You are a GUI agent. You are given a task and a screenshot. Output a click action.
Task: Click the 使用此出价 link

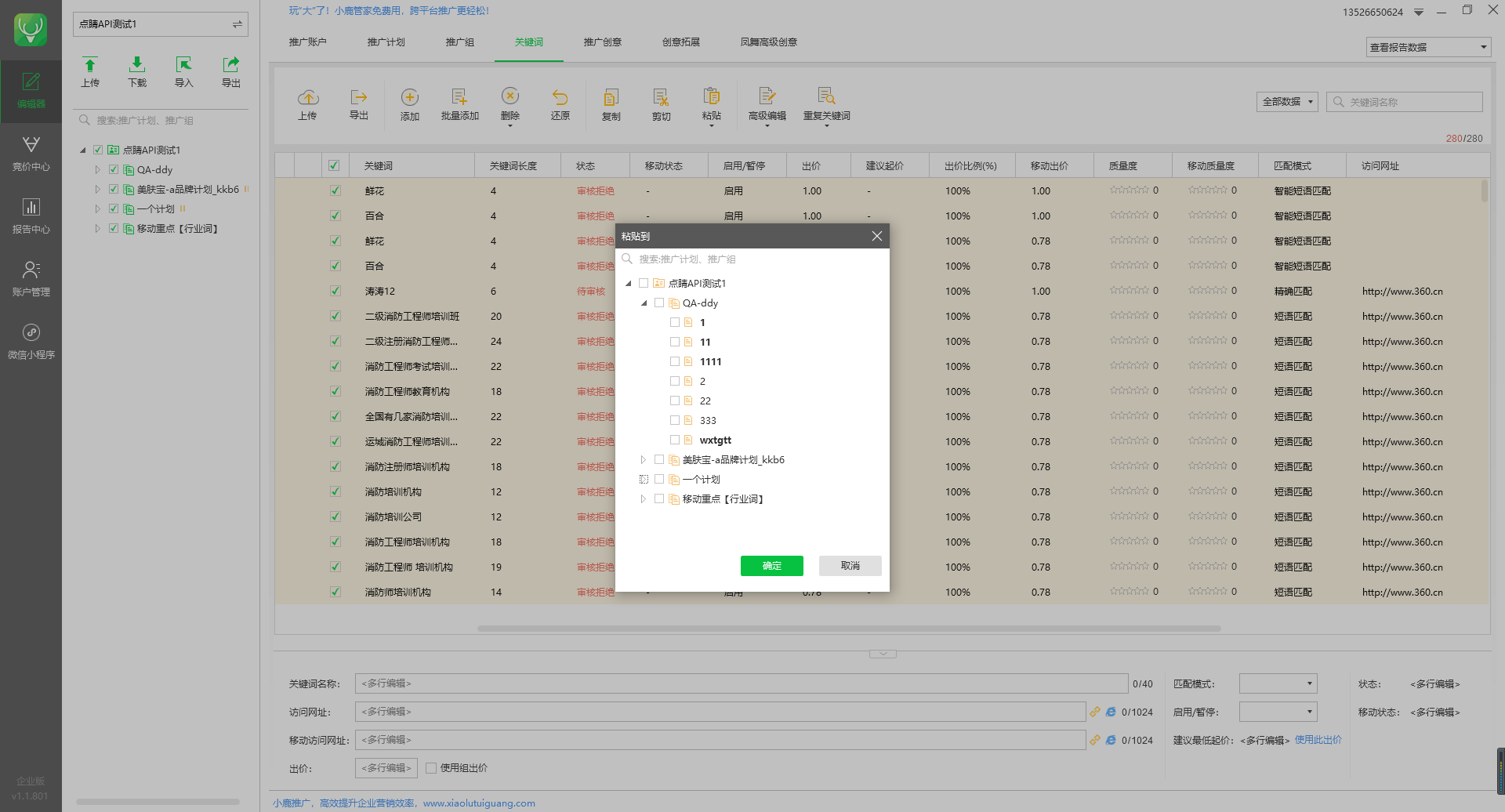tap(1318, 740)
